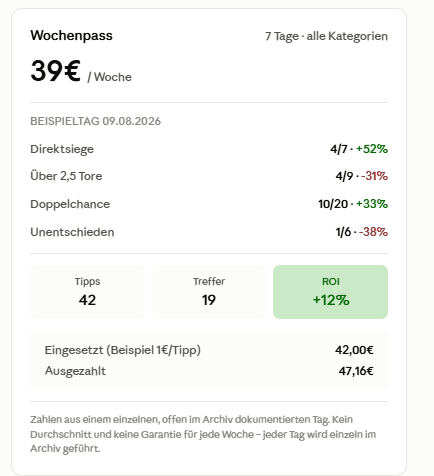Click the archive disclaimer footnote text
This screenshot has width=434, height=476.
tap(203, 434)
